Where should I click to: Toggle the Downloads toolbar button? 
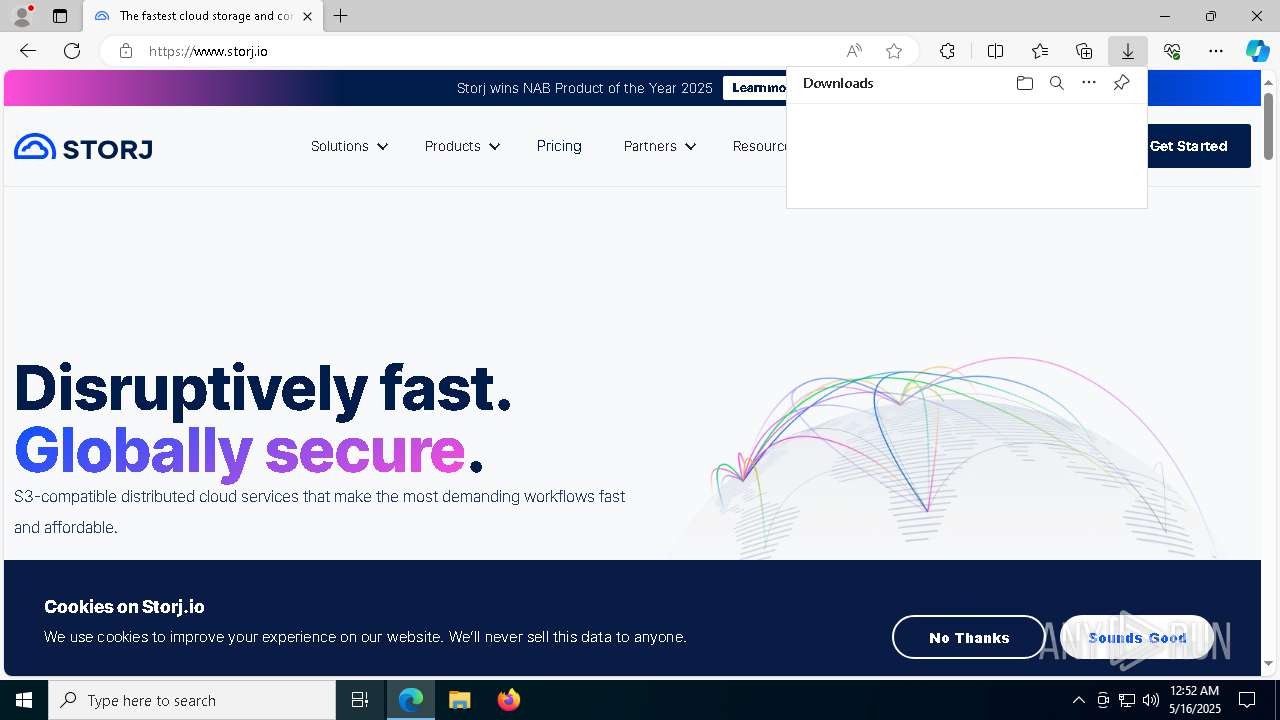pos(1128,51)
